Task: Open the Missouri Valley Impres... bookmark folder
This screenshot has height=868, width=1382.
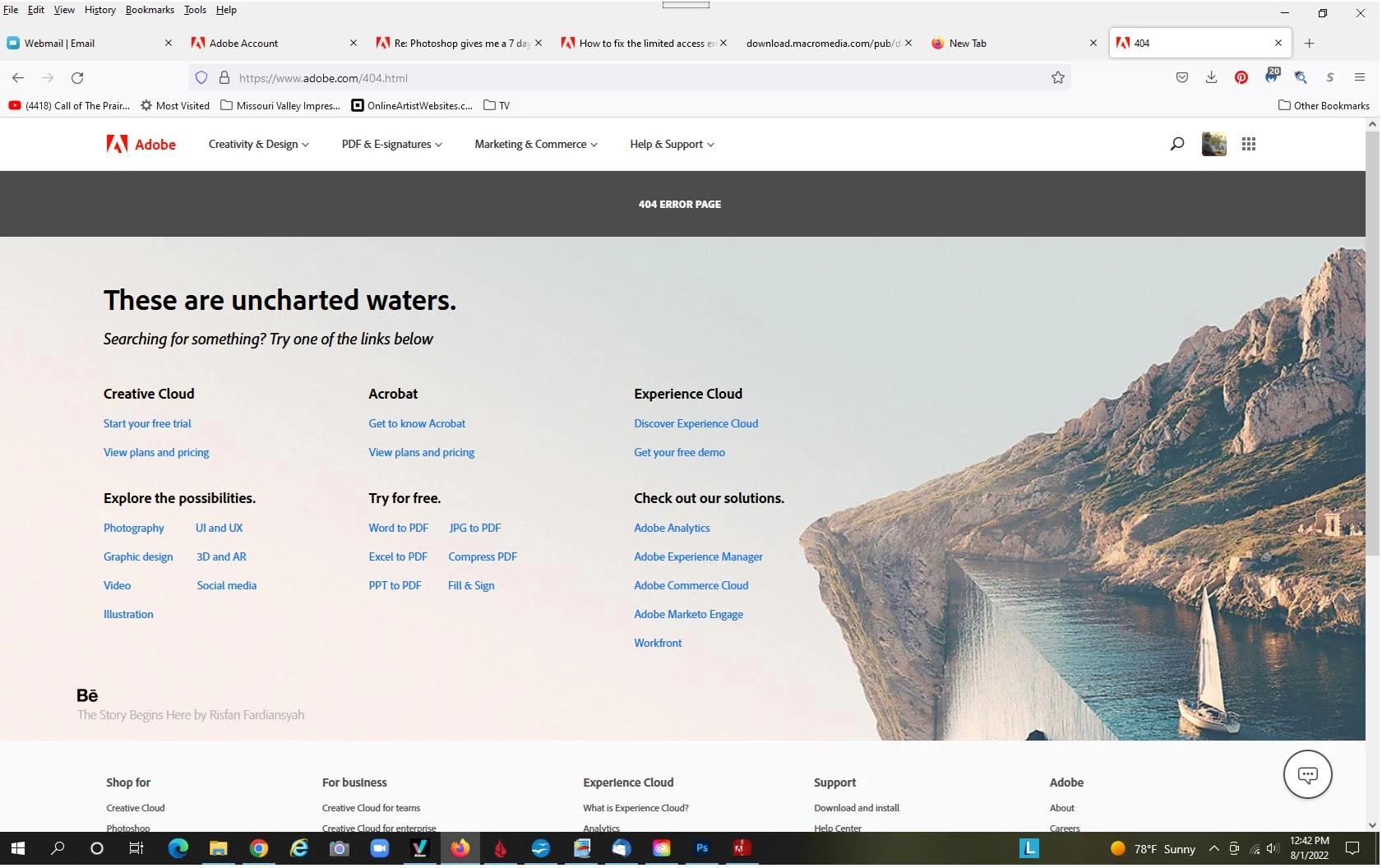Action: (x=280, y=106)
